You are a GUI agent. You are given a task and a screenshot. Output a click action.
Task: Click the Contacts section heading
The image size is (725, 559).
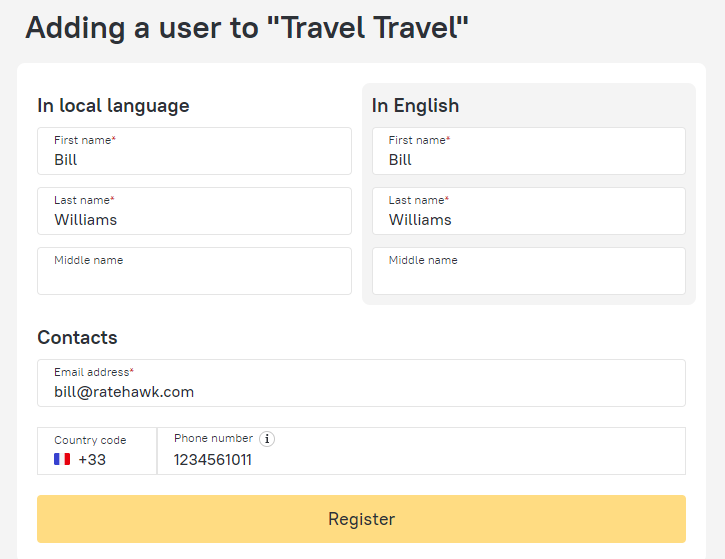(x=77, y=338)
